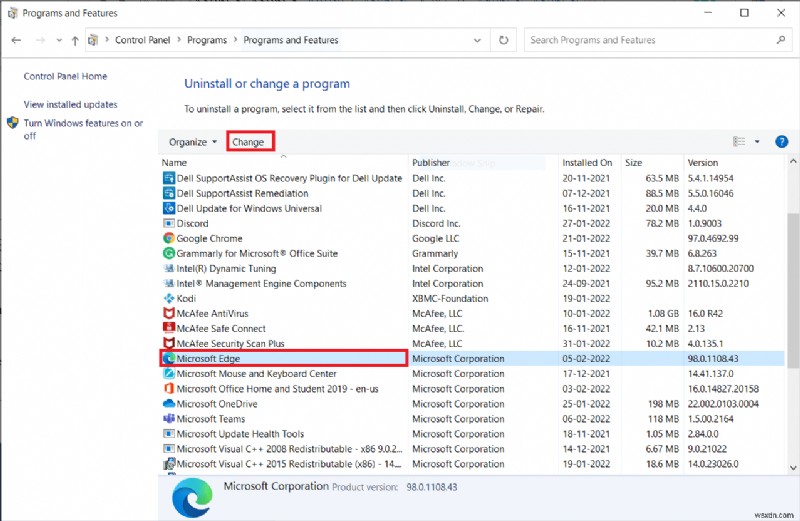Viewport: 800px width, 521px height.
Task: Select the Discord program name
Action: click(192, 223)
